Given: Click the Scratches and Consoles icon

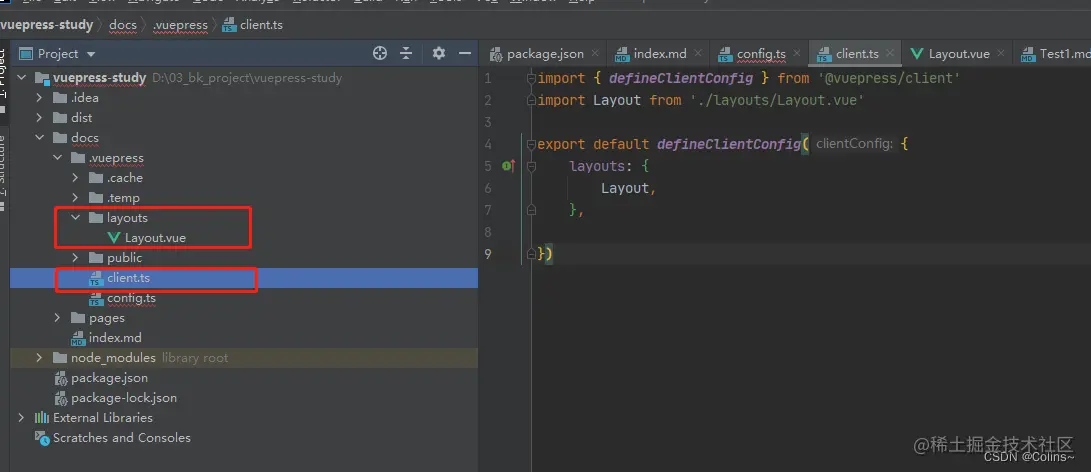Looking at the screenshot, I should tap(42, 438).
